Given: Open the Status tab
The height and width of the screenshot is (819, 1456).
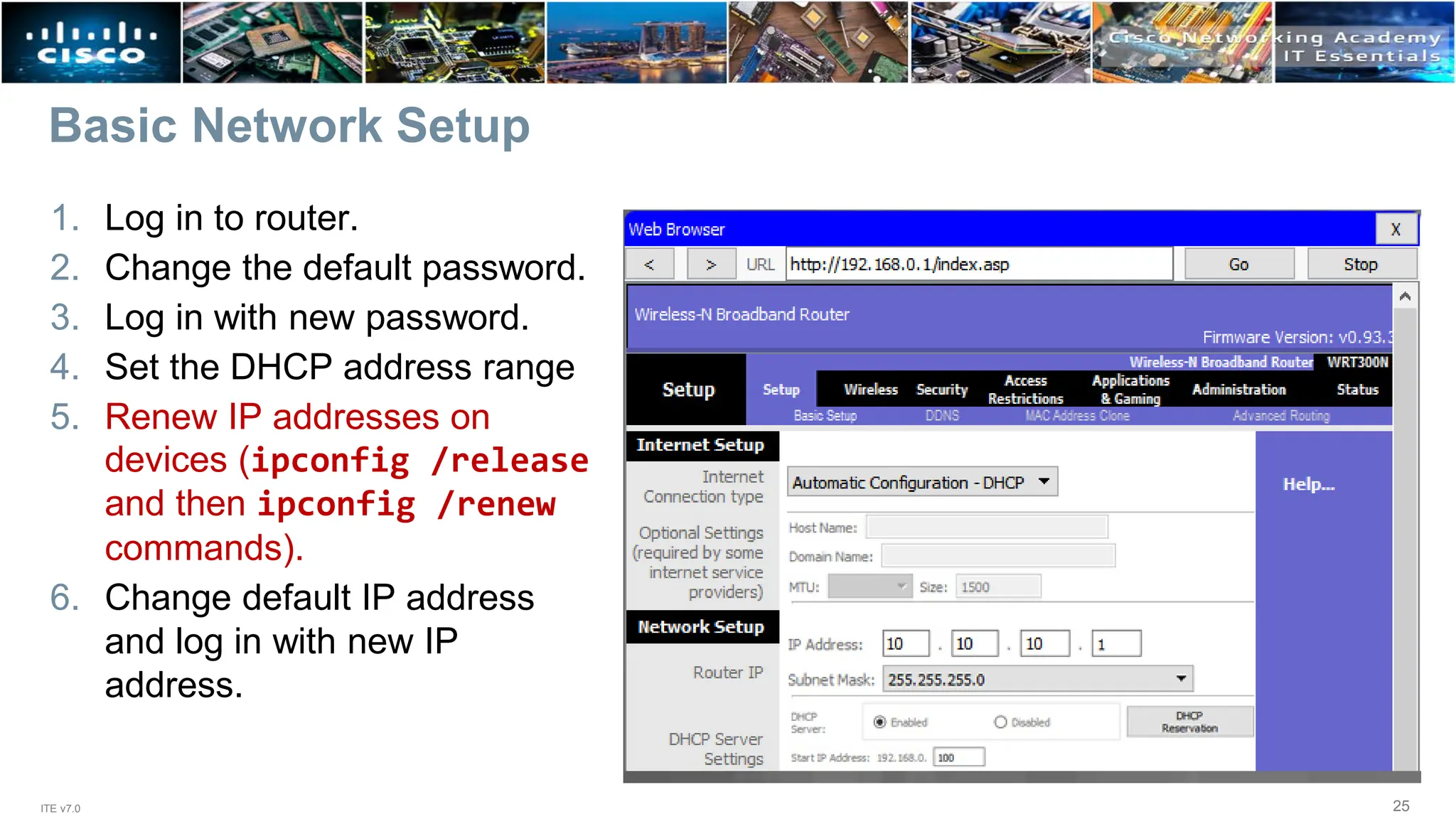Looking at the screenshot, I should (x=1357, y=390).
